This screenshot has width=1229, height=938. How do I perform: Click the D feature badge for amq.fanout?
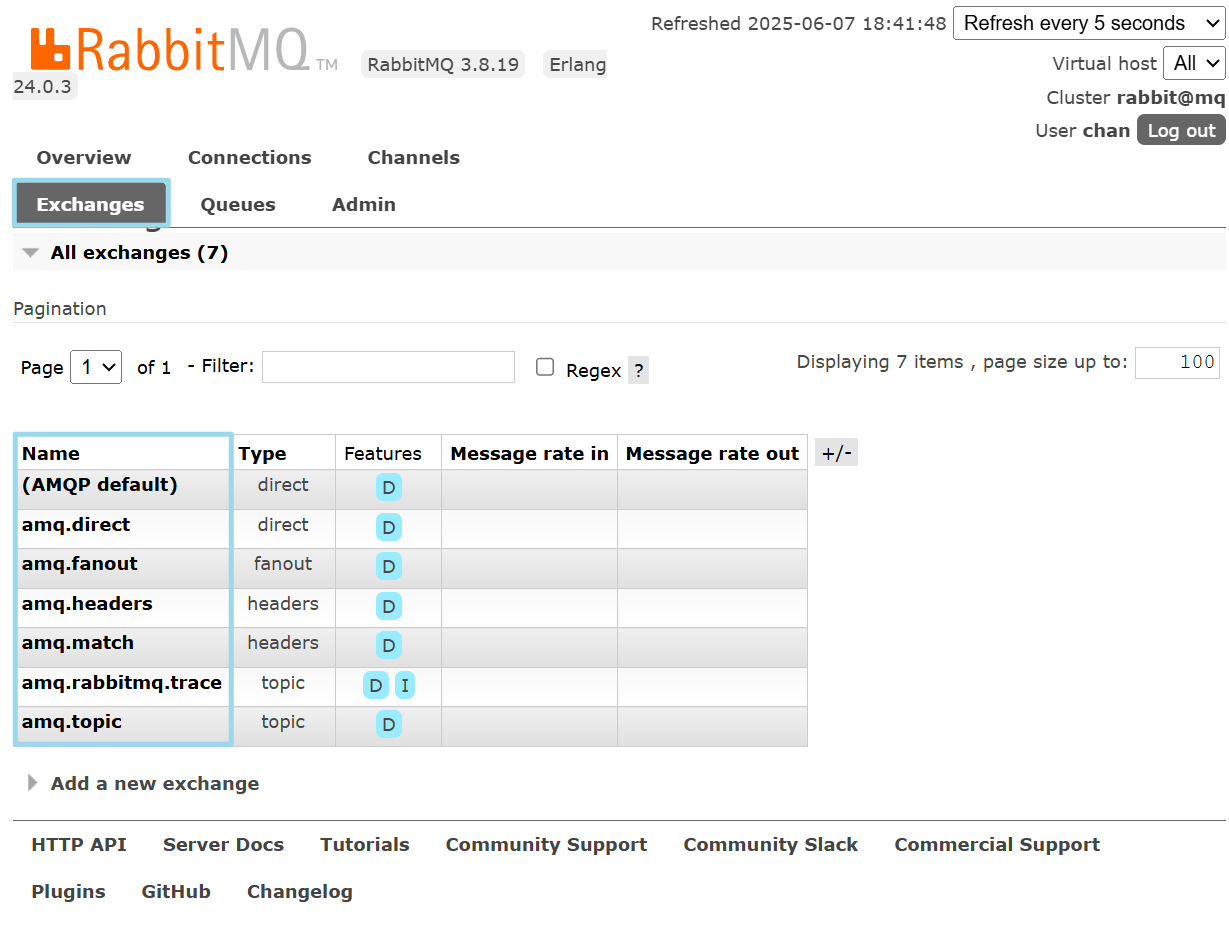click(389, 567)
